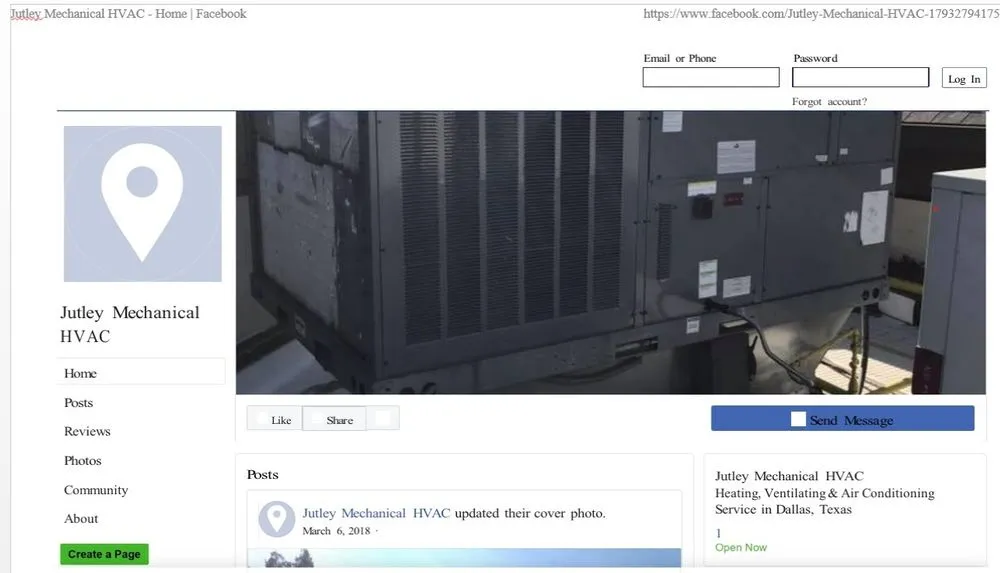
Task: Share the Jutley Mechanical HVAC page
Action: [335, 420]
